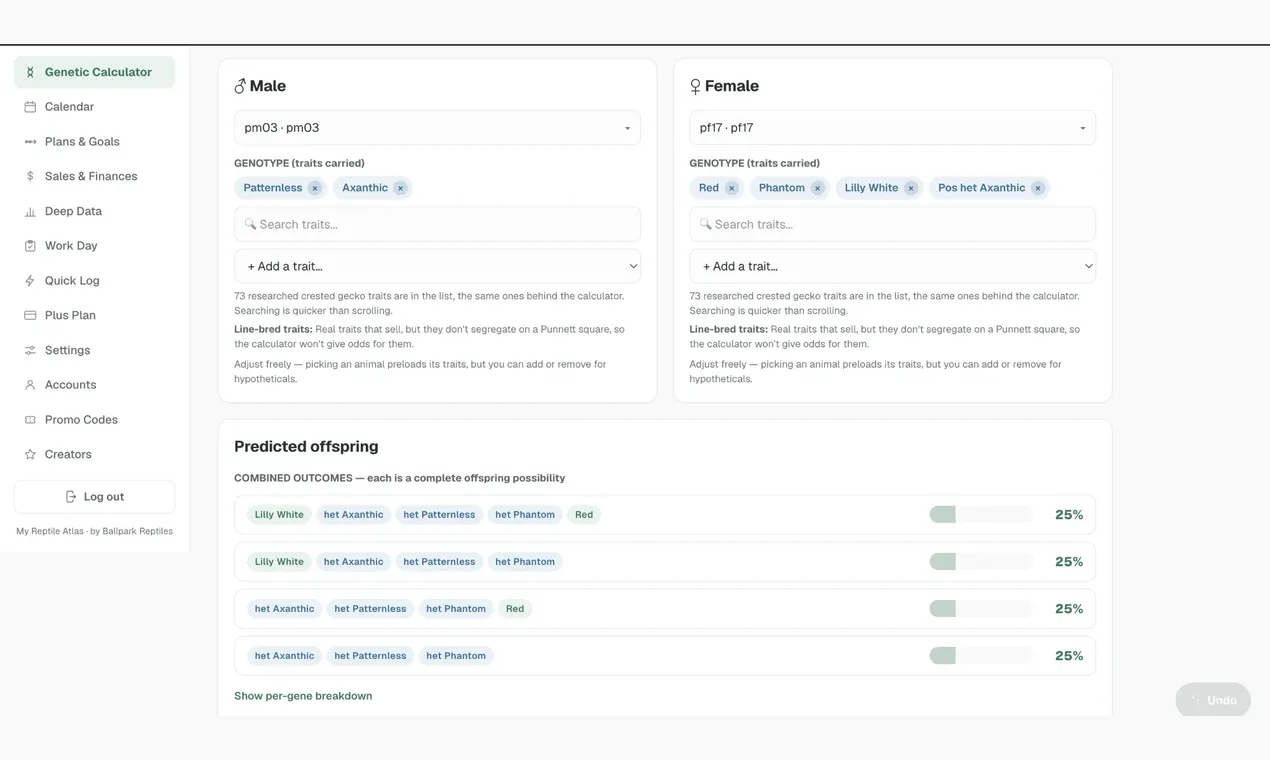Click the Accounts person icon
The height and width of the screenshot is (760, 1270).
(x=30, y=385)
